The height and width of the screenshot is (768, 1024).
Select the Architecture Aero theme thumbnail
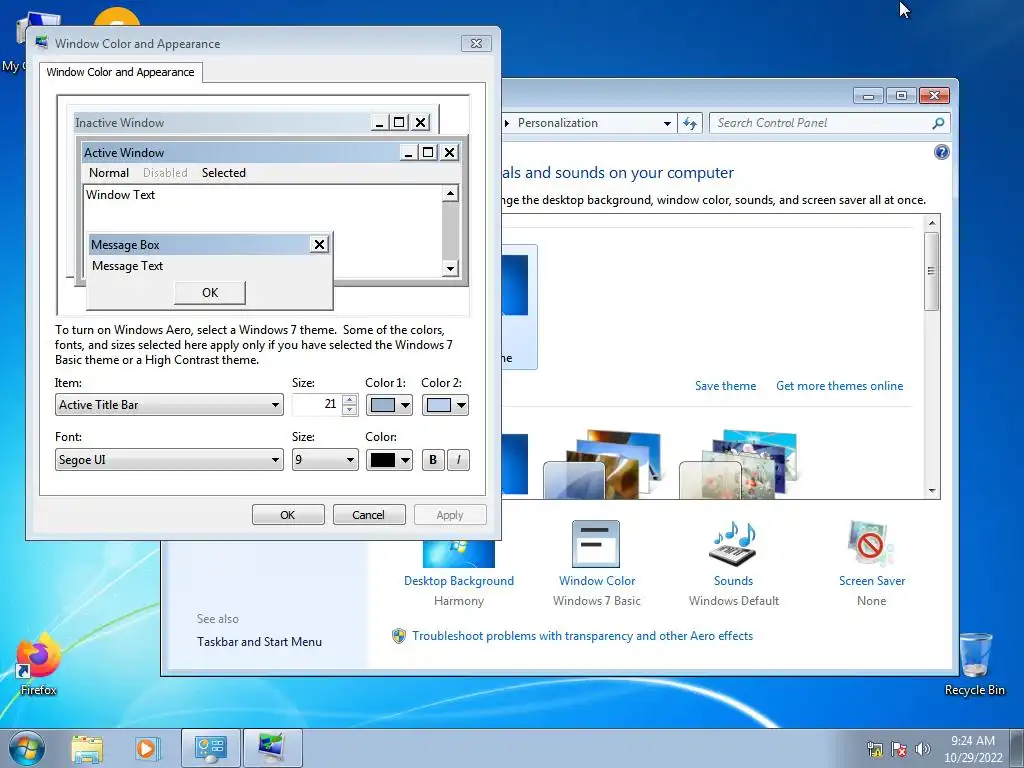[x=601, y=464]
